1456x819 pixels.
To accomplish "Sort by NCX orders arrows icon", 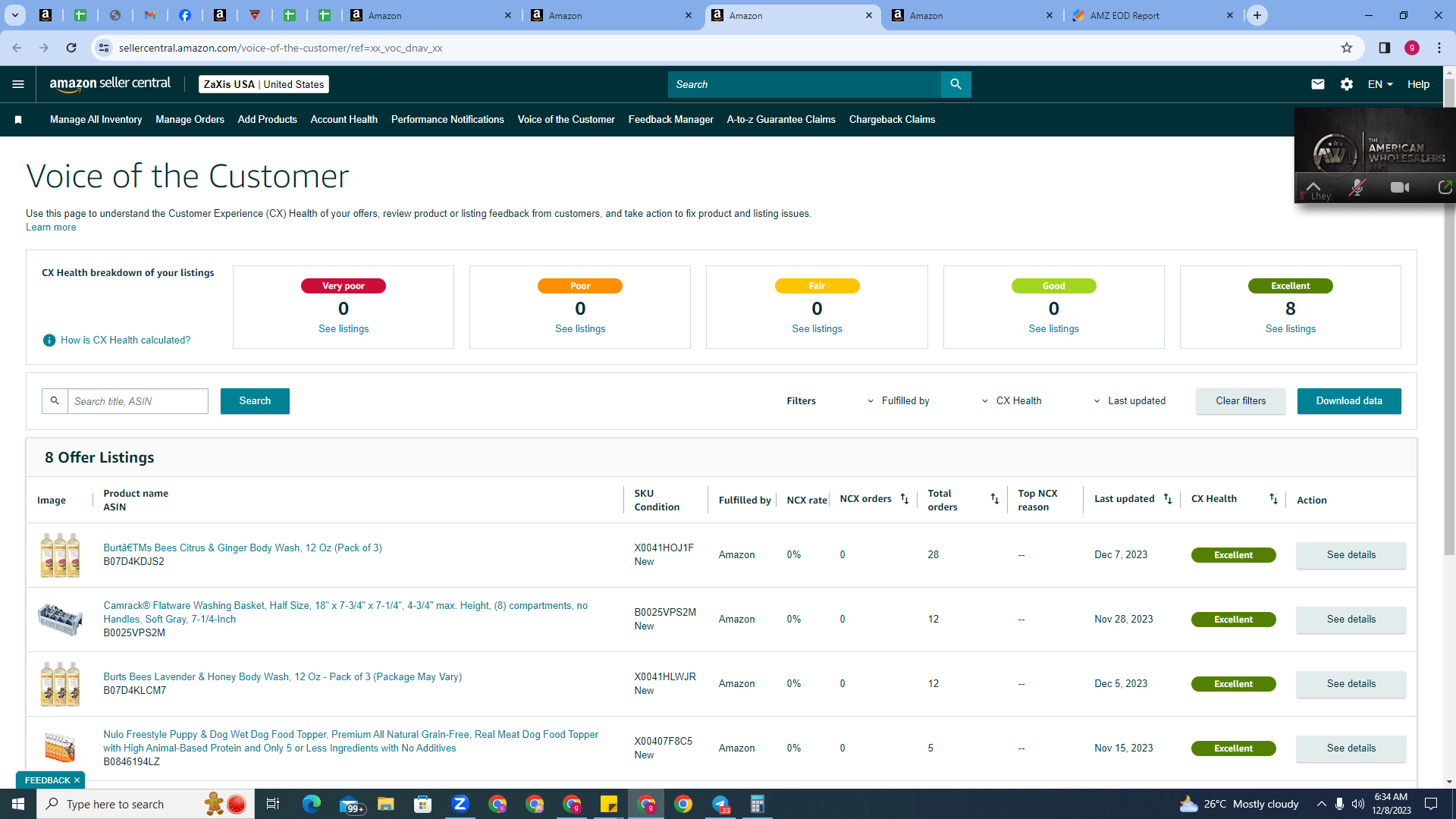I will (x=905, y=499).
